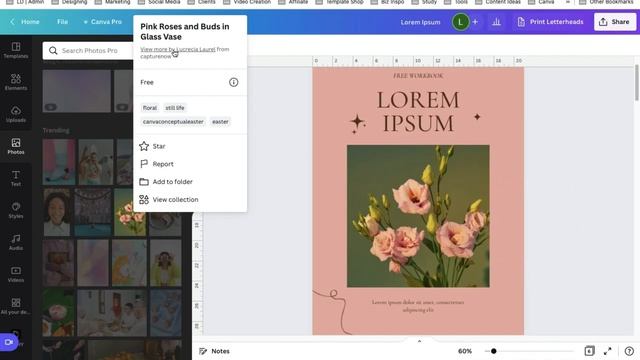Go back to Home

coord(25,22)
